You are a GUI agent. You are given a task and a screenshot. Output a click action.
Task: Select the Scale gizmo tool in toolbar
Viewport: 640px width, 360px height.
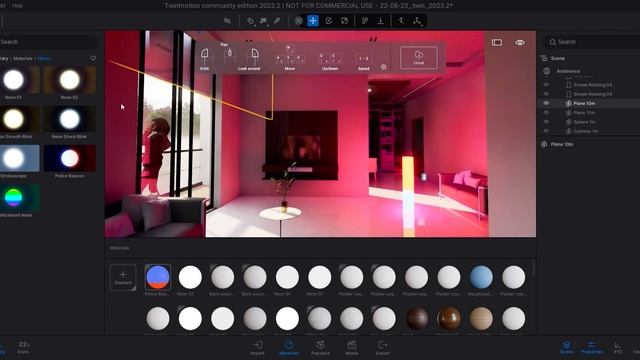click(344, 21)
